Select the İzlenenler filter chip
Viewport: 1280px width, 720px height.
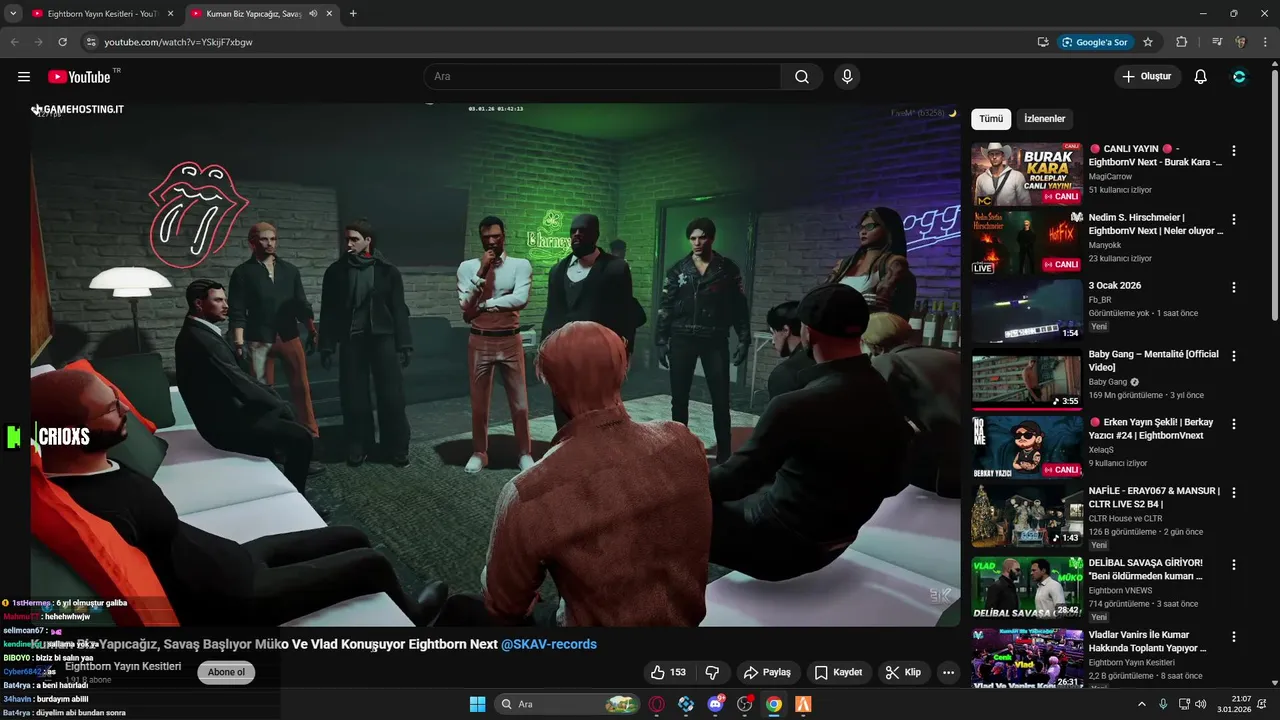coord(1045,119)
